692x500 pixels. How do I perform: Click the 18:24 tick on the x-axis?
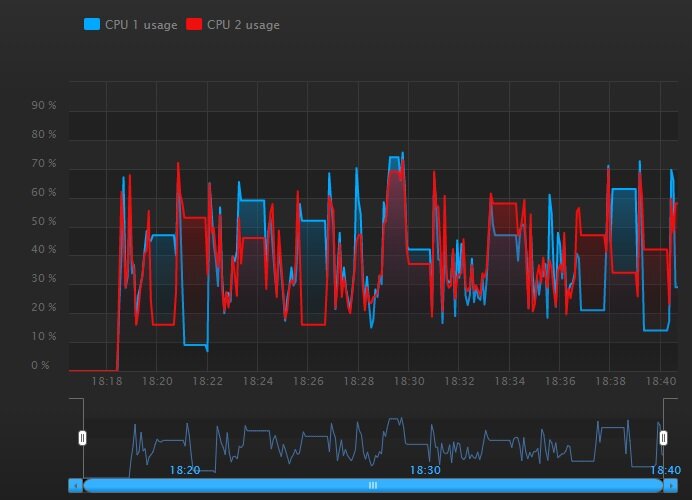coord(258,381)
